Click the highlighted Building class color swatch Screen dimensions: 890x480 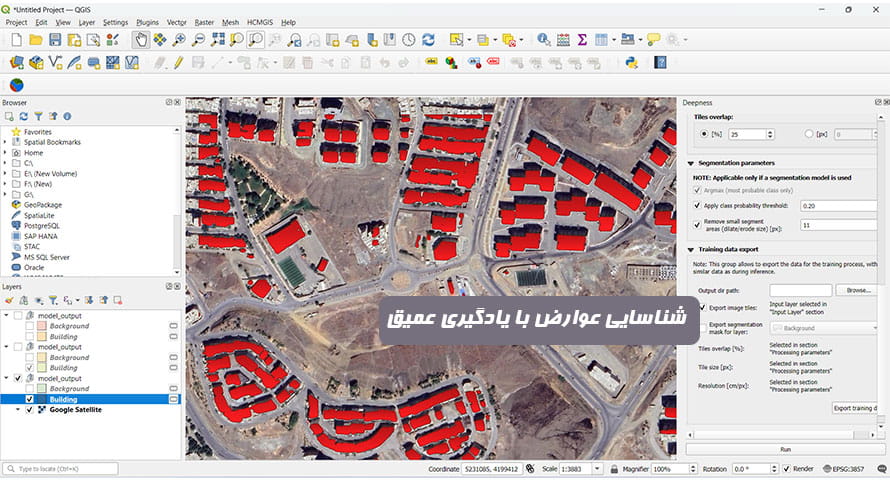(41, 399)
